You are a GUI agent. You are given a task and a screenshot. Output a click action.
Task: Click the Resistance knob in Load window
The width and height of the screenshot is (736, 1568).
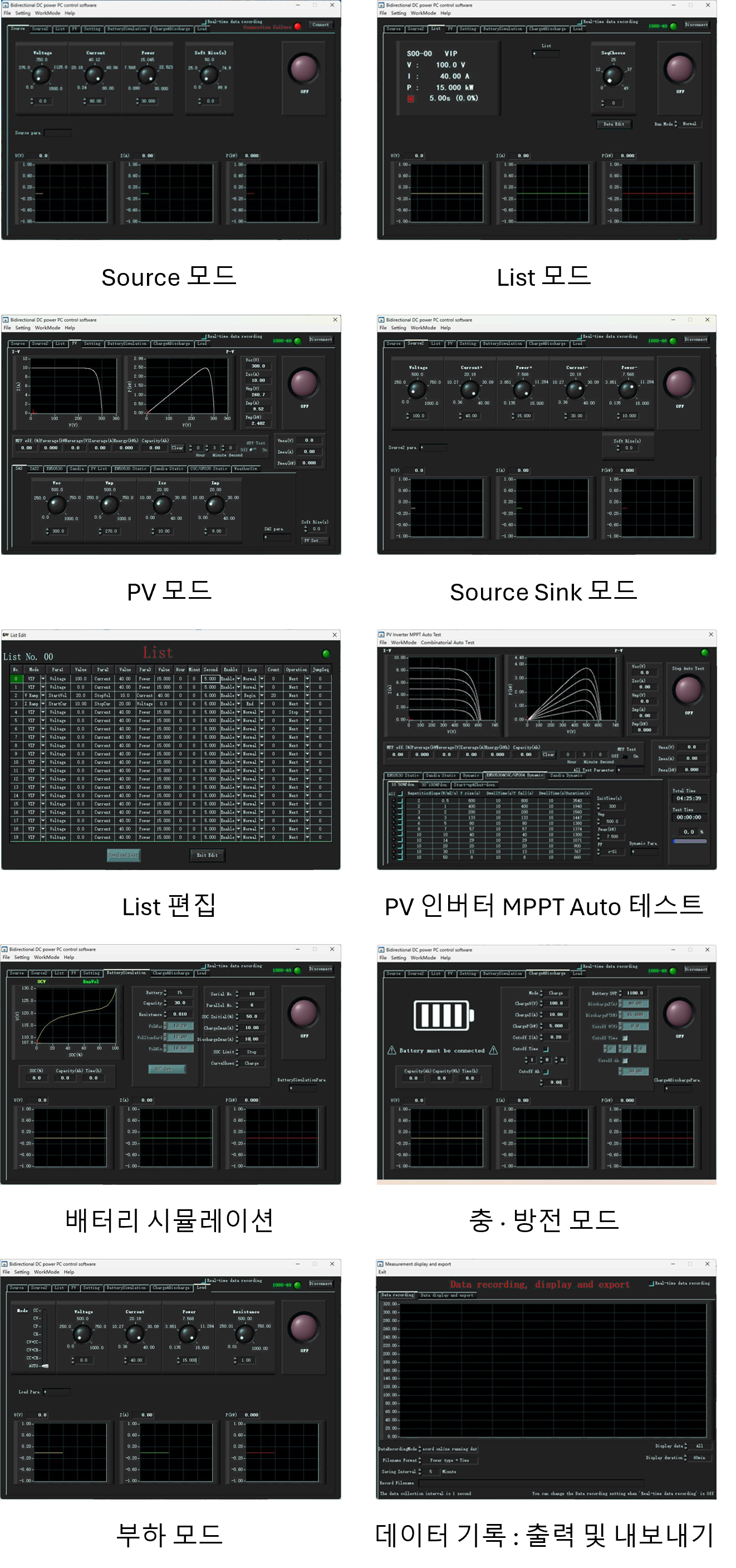point(244,1334)
